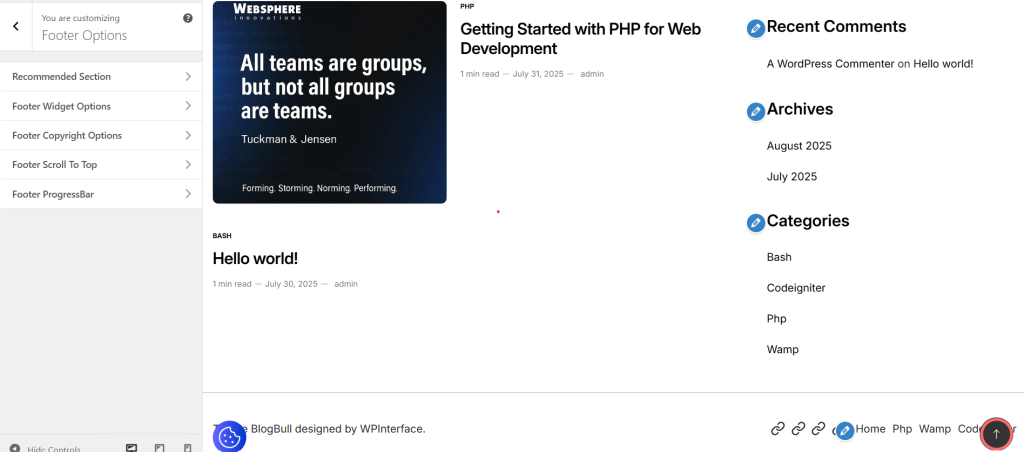This screenshot has width=1024, height=452.
Task: Expand the Recommended Section panel
Action: pos(101,77)
